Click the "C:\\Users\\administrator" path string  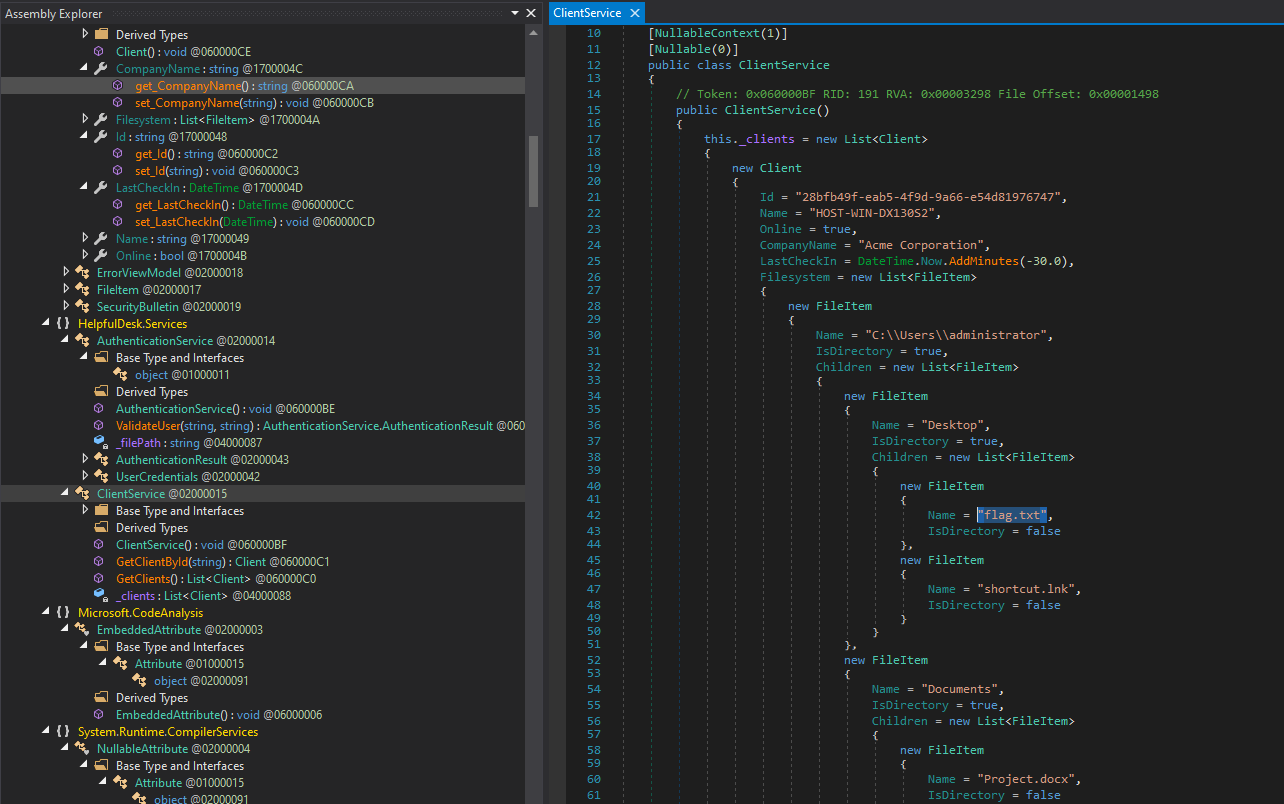tap(956, 335)
